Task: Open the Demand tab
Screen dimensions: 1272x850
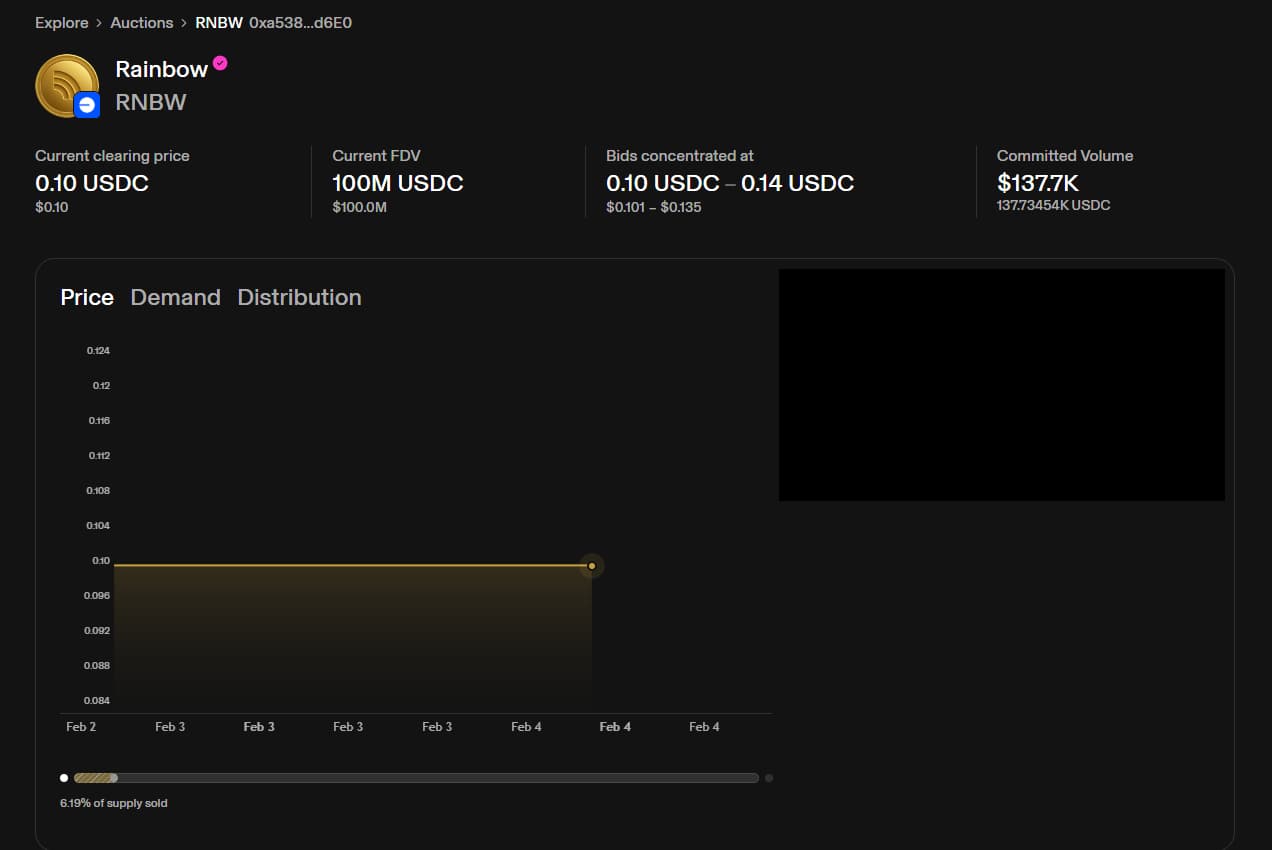Action: 175,297
